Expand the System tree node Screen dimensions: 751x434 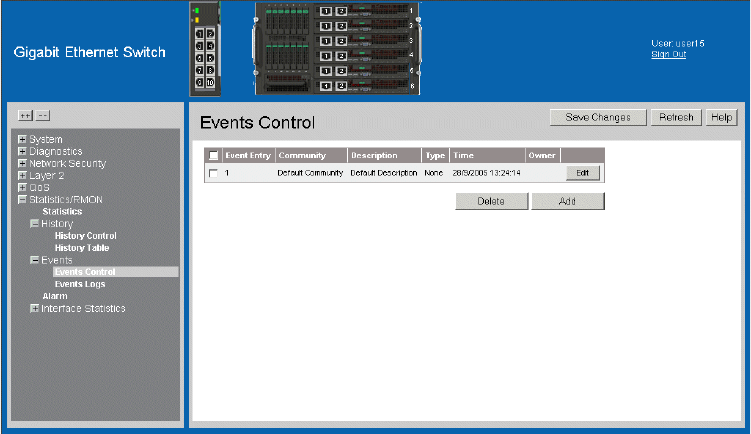click(22, 139)
